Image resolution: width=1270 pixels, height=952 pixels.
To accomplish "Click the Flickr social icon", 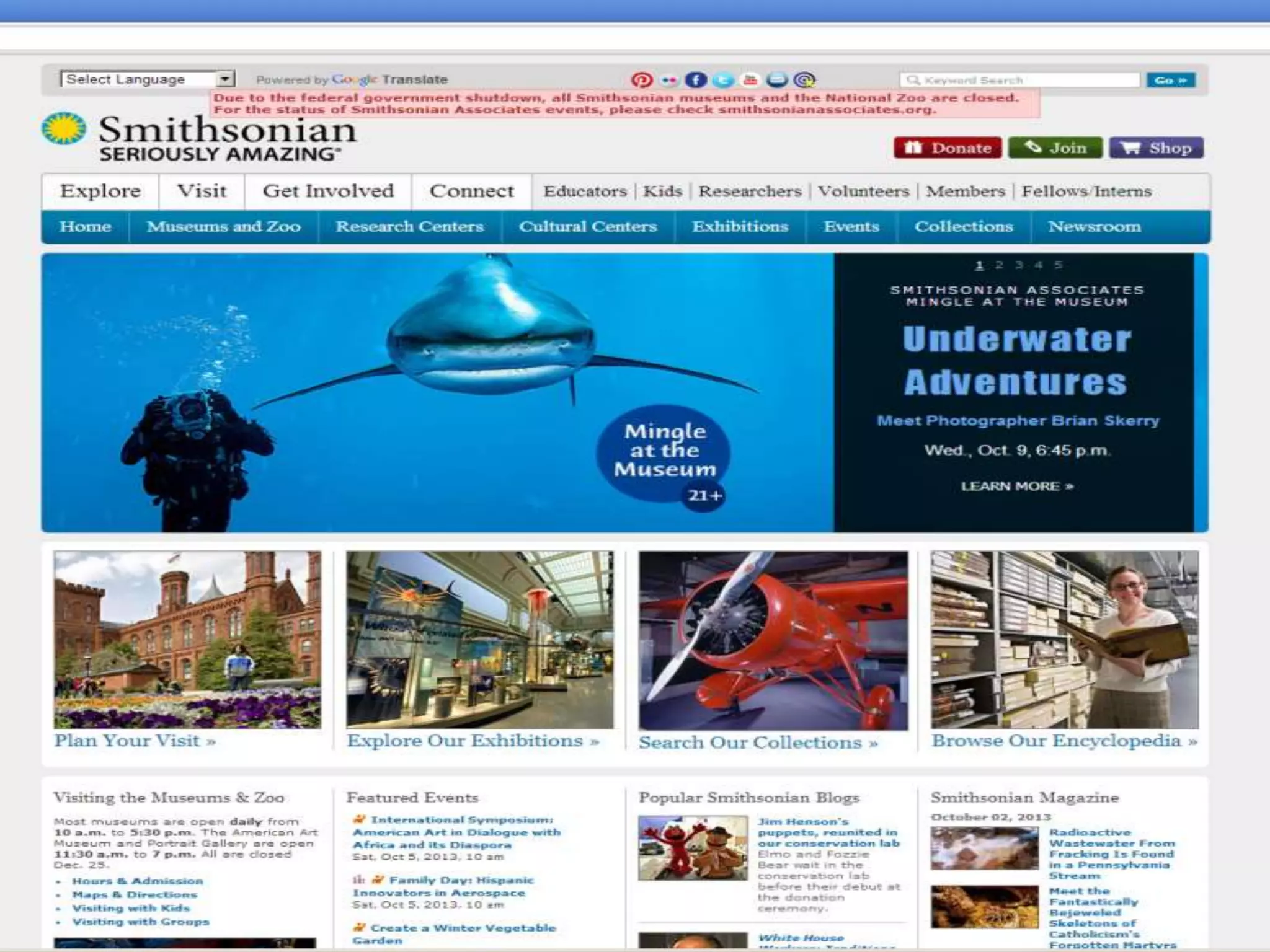I will point(669,80).
